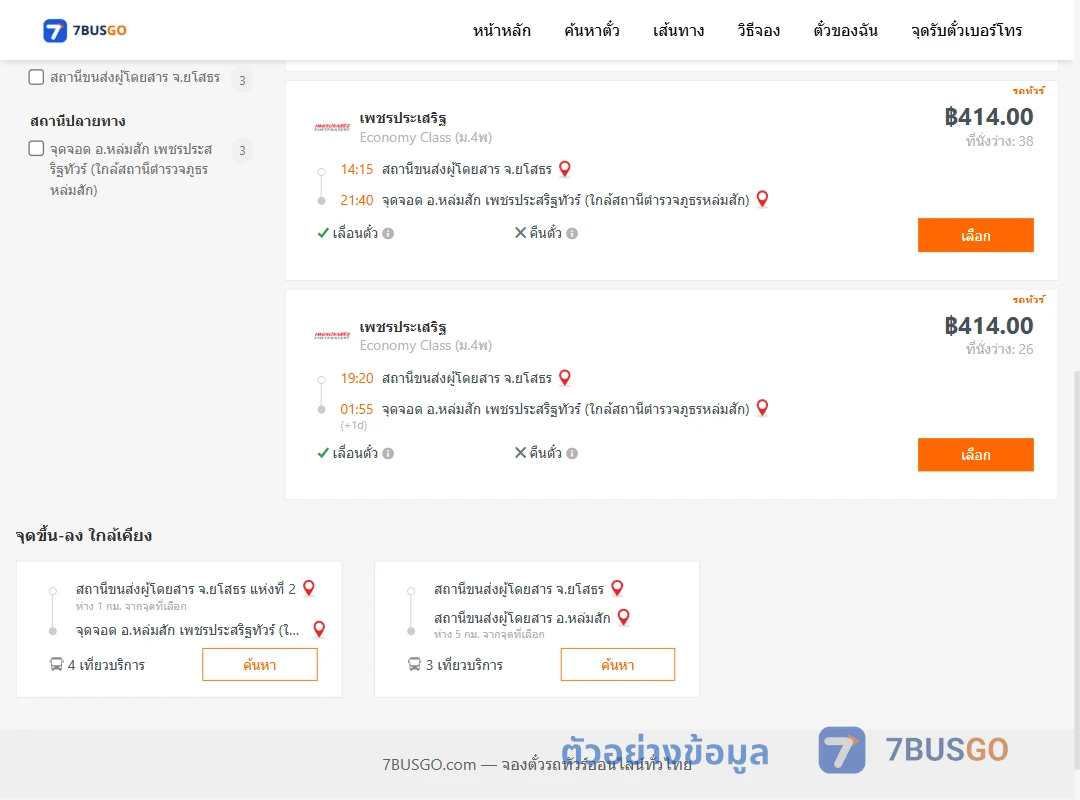Open เส้นทาง menu item
This screenshot has height=800, width=1080.
click(x=678, y=30)
